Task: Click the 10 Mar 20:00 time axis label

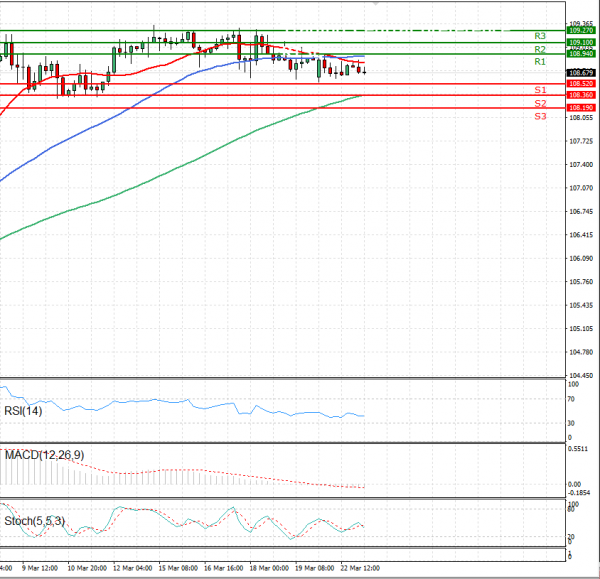Action: pyautogui.click(x=87, y=568)
